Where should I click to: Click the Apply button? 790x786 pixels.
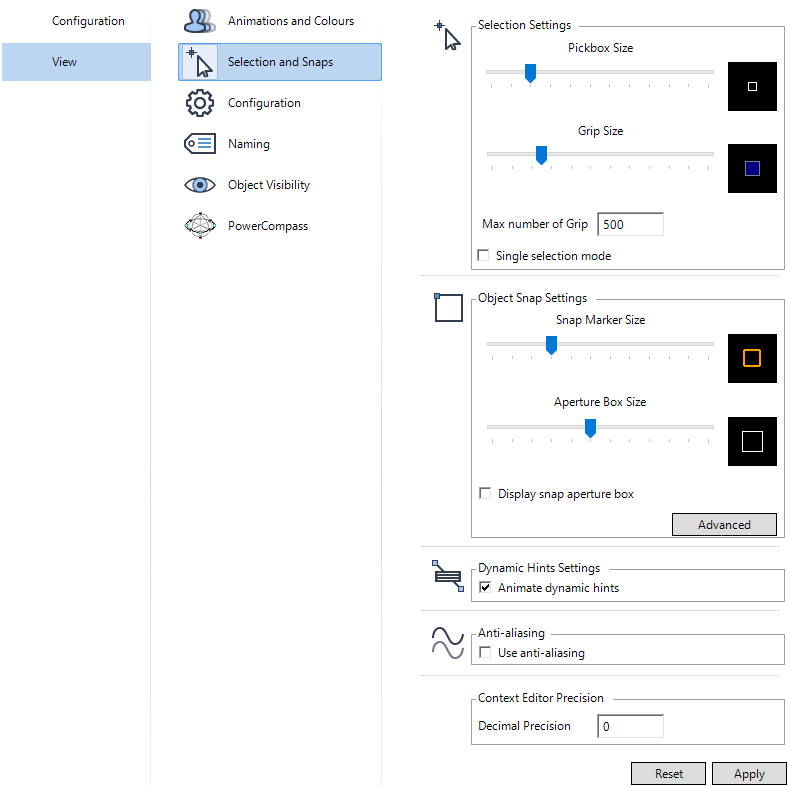click(x=749, y=773)
